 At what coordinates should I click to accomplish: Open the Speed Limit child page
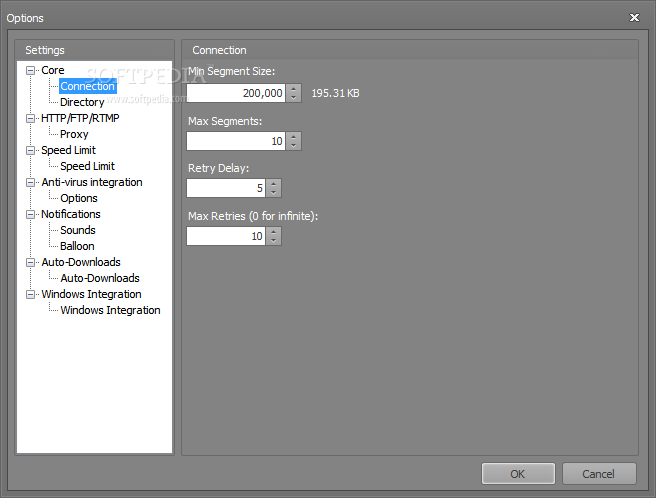[x=87, y=166]
